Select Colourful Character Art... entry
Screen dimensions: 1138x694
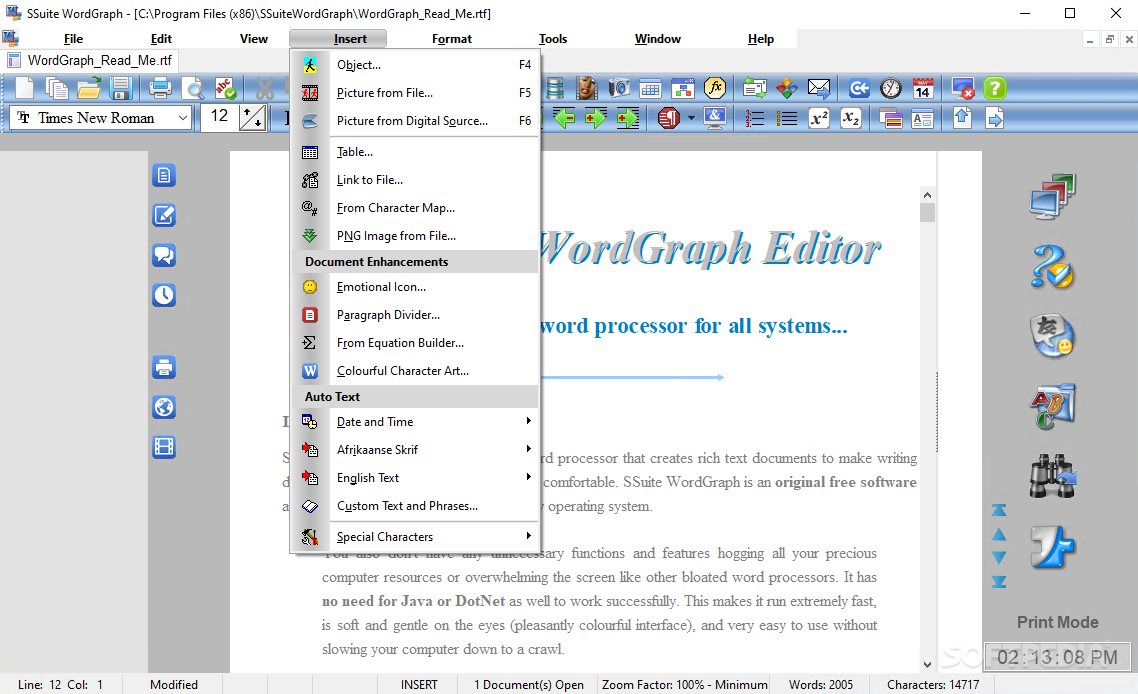(415, 370)
